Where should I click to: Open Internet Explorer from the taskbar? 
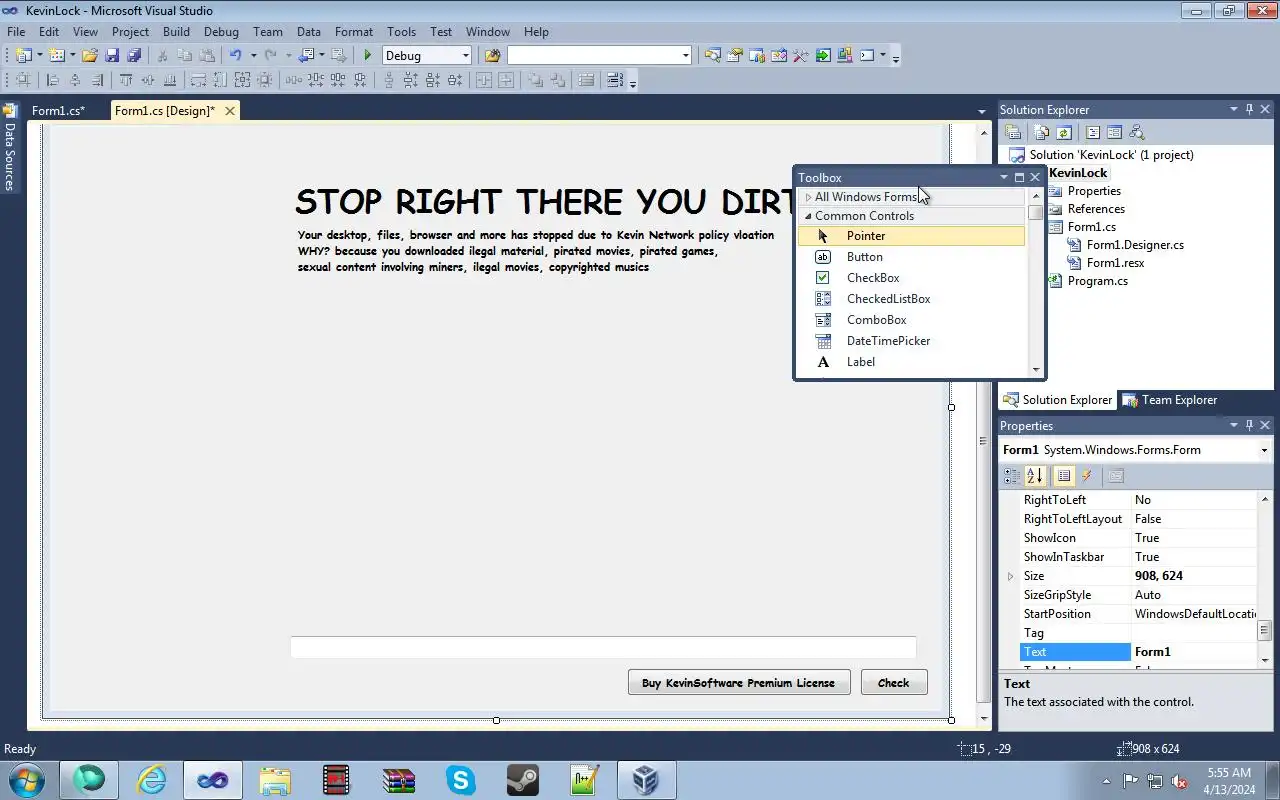151,779
